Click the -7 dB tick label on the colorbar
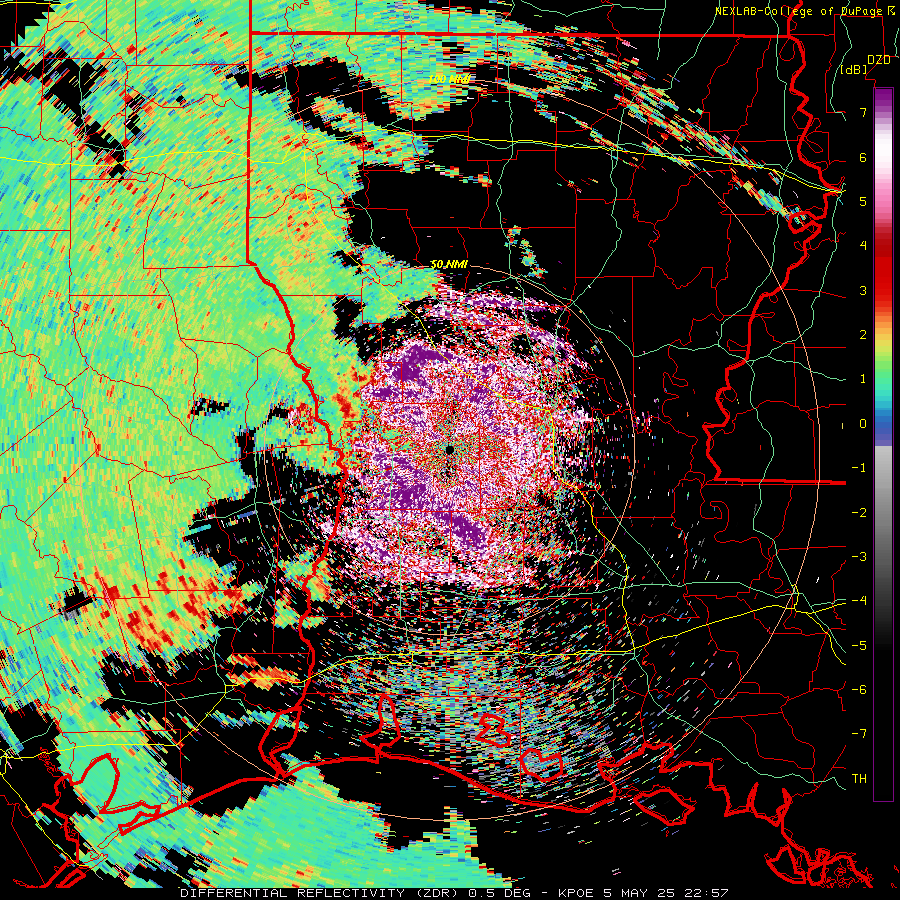 tap(859, 734)
